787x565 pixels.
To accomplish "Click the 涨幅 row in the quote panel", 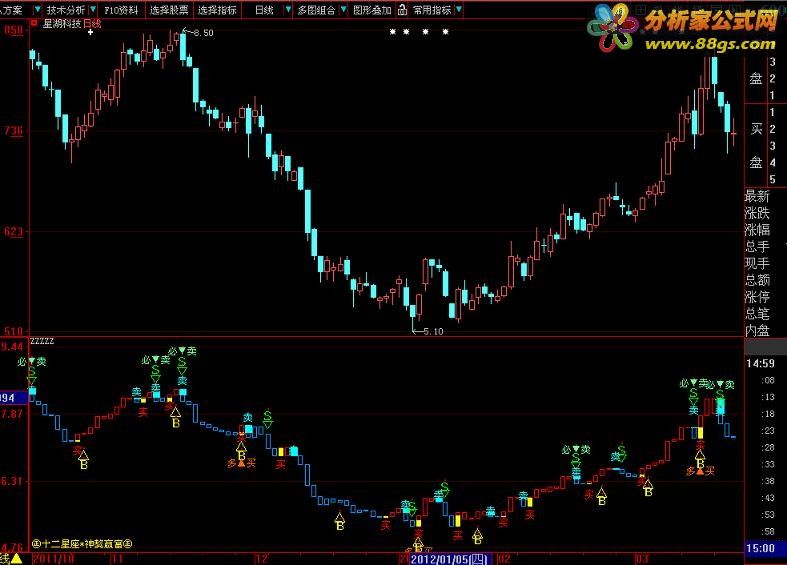I will click(x=757, y=230).
